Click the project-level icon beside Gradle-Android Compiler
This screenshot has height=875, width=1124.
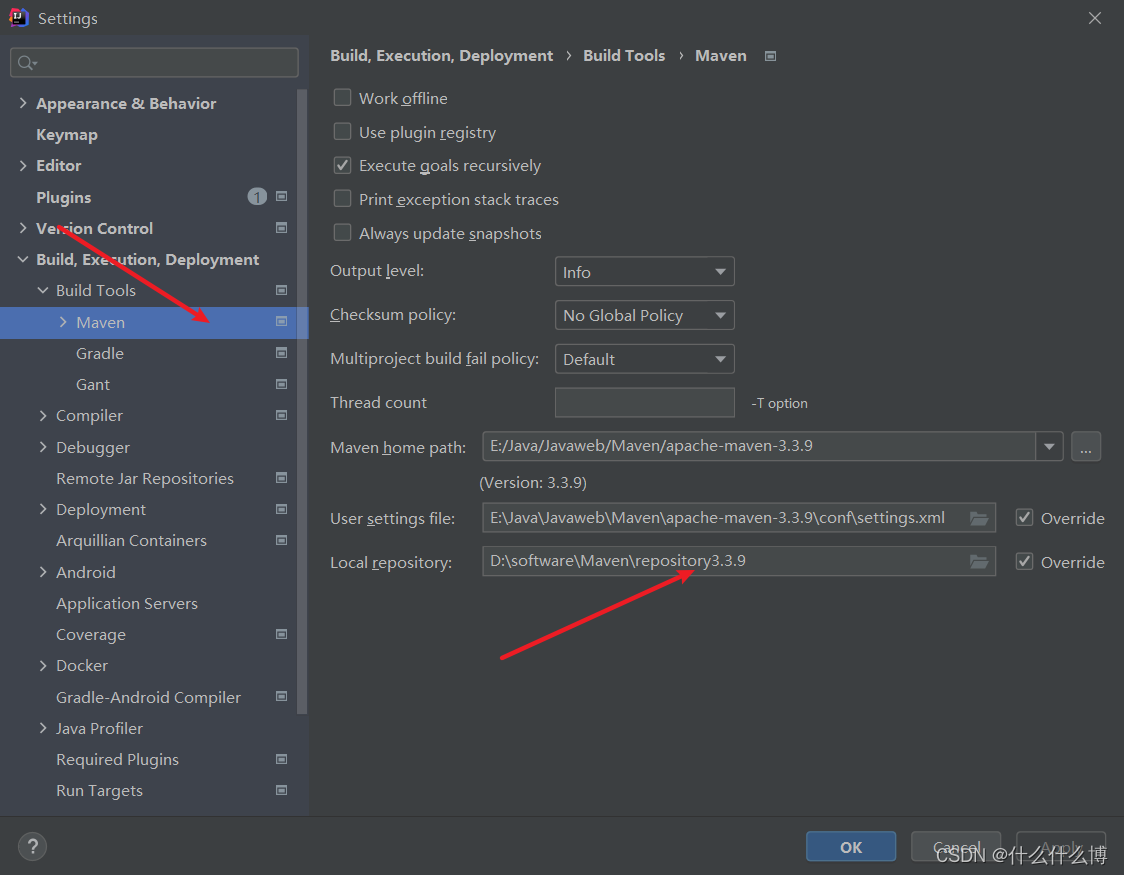(x=282, y=697)
